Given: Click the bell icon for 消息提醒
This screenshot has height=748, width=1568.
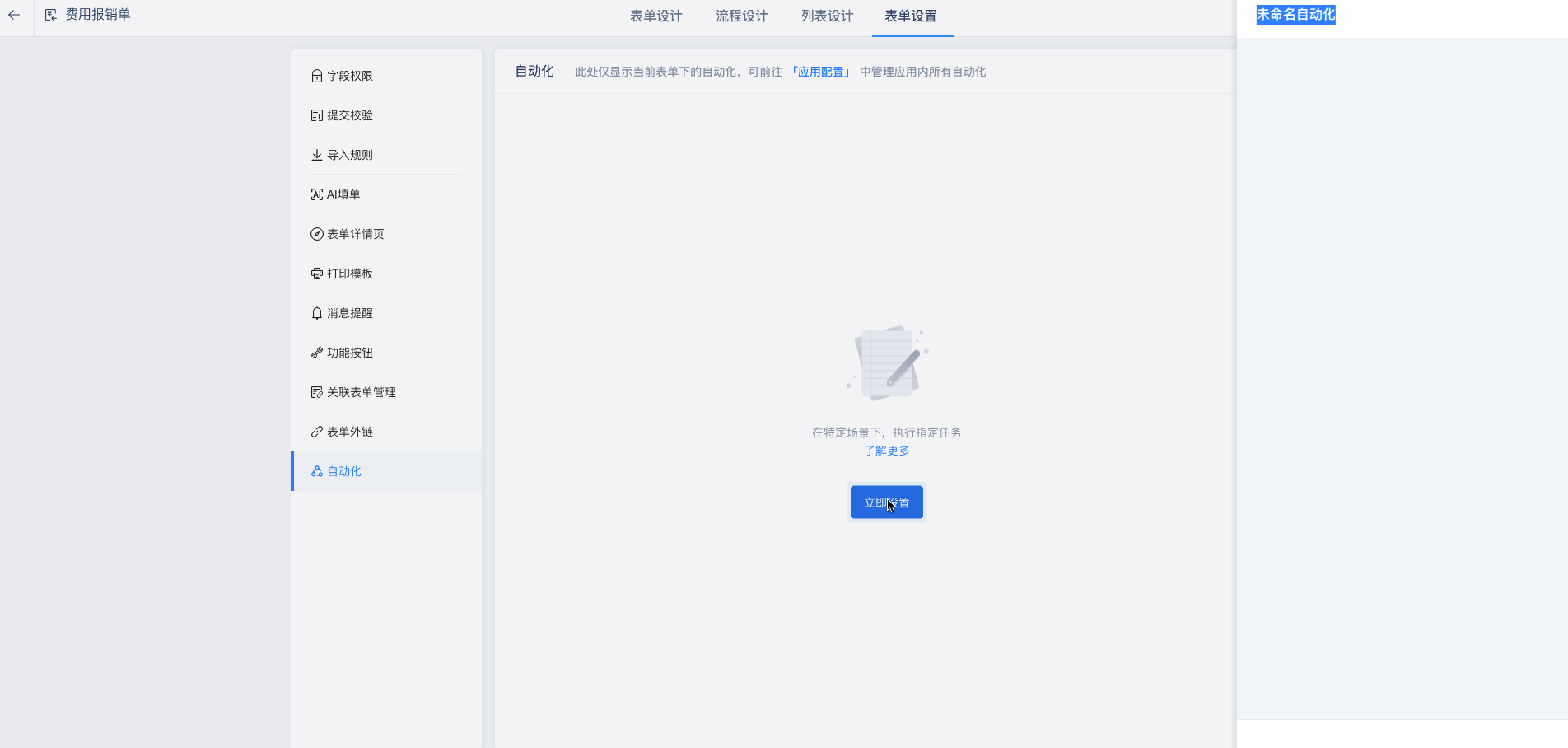Looking at the screenshot, I should 316,313.
